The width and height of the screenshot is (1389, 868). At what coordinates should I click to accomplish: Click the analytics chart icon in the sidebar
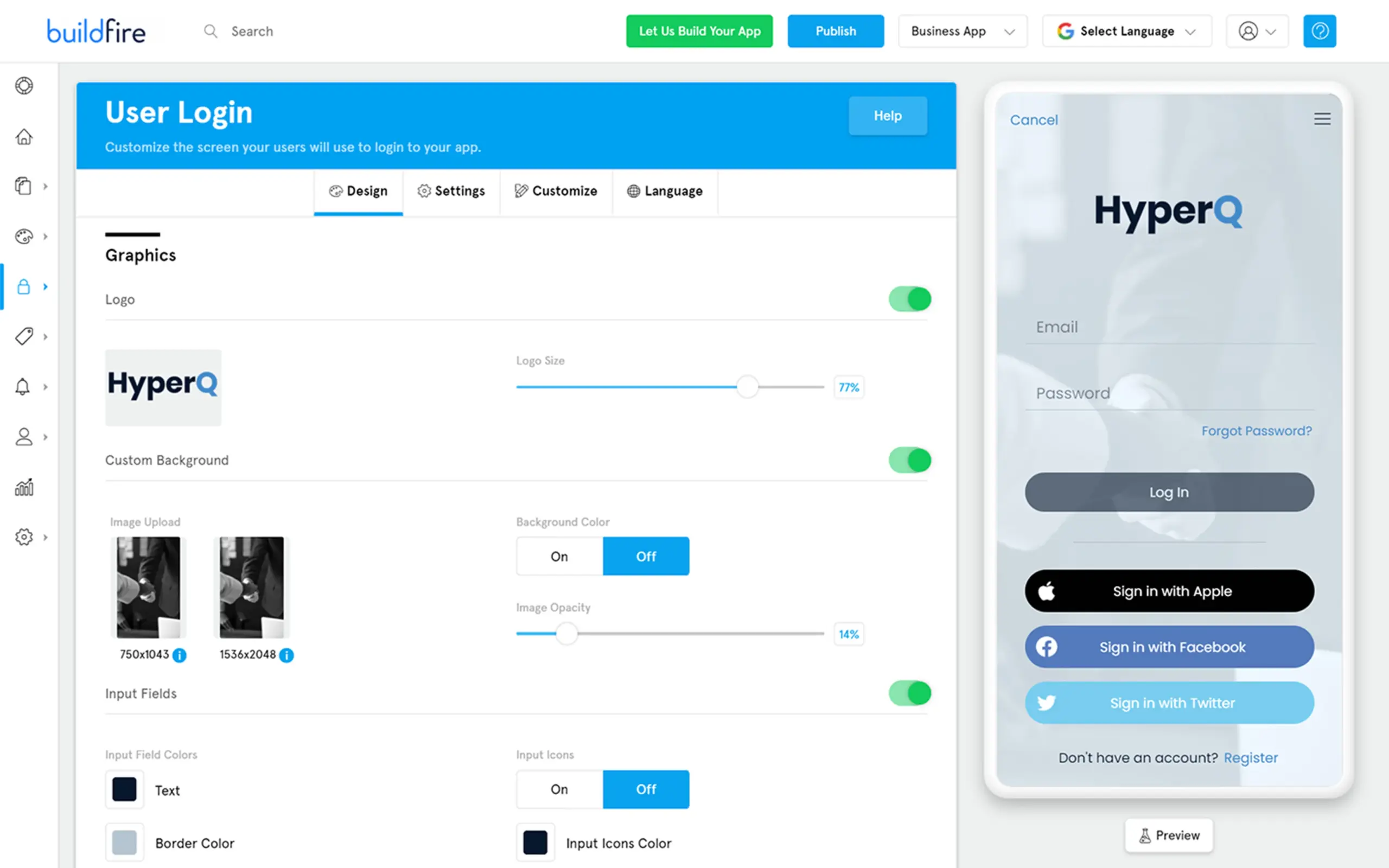point(23,487)
